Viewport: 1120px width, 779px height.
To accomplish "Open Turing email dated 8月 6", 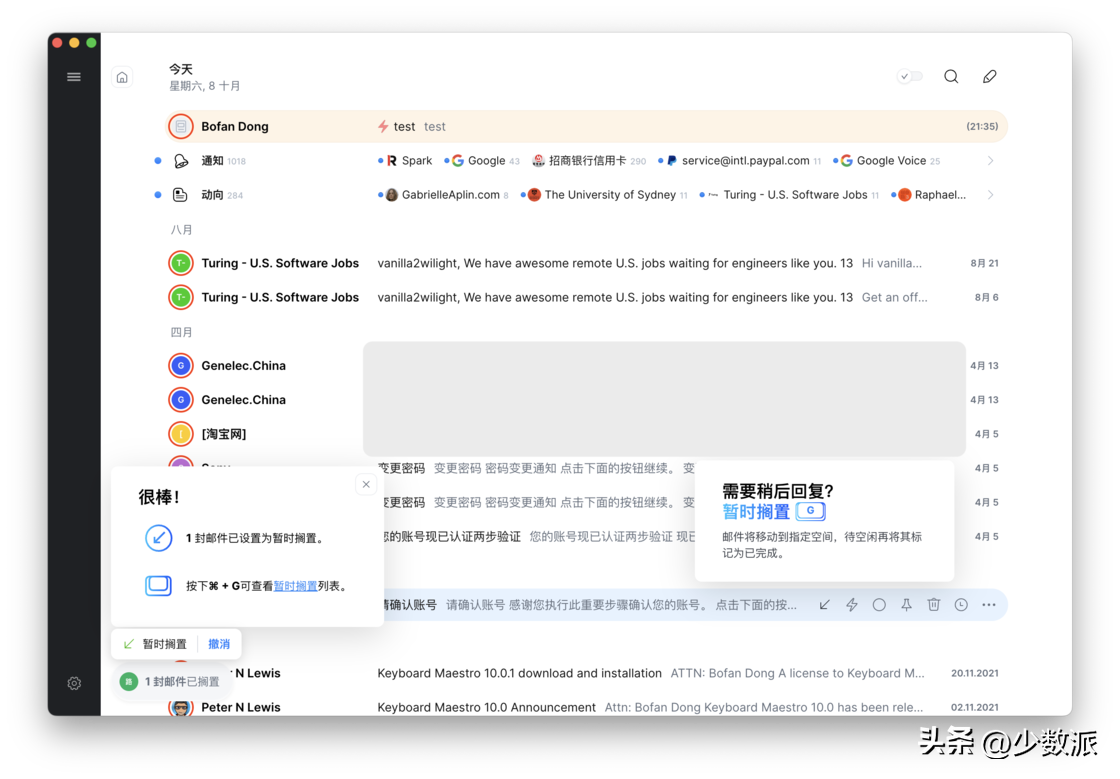I will tap(586, 298).
